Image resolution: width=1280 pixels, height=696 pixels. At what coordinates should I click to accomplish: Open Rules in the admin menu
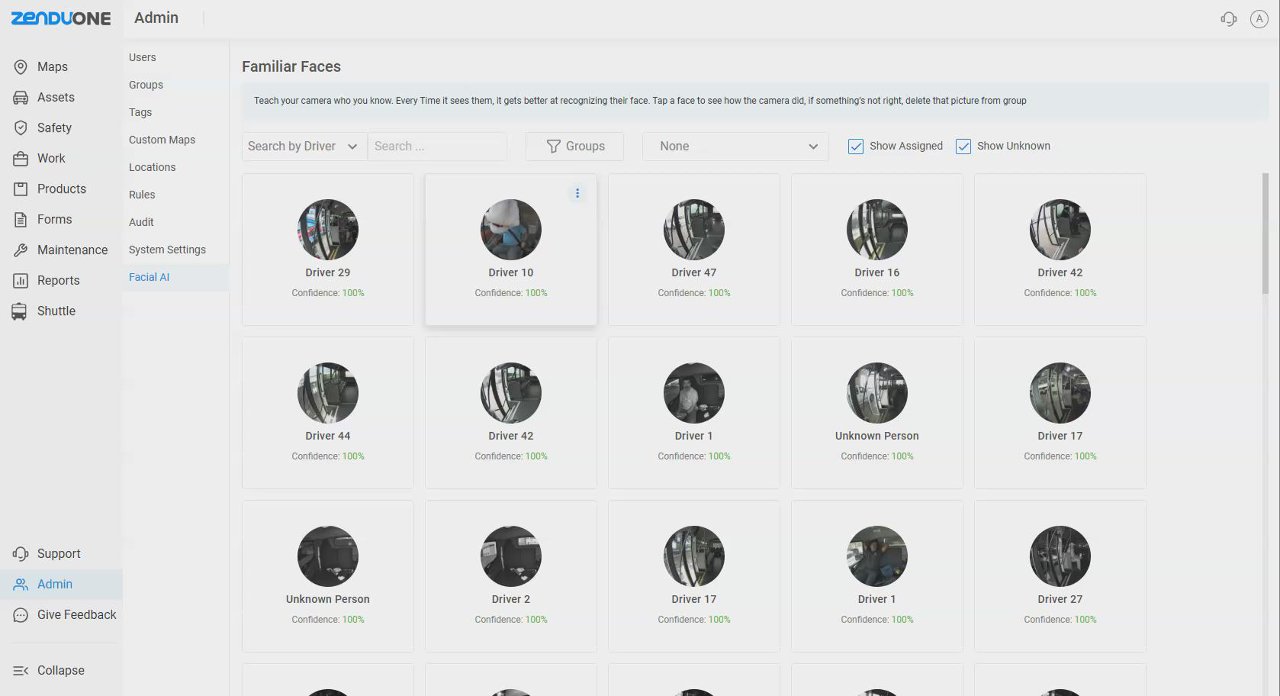tap(142, 195)
